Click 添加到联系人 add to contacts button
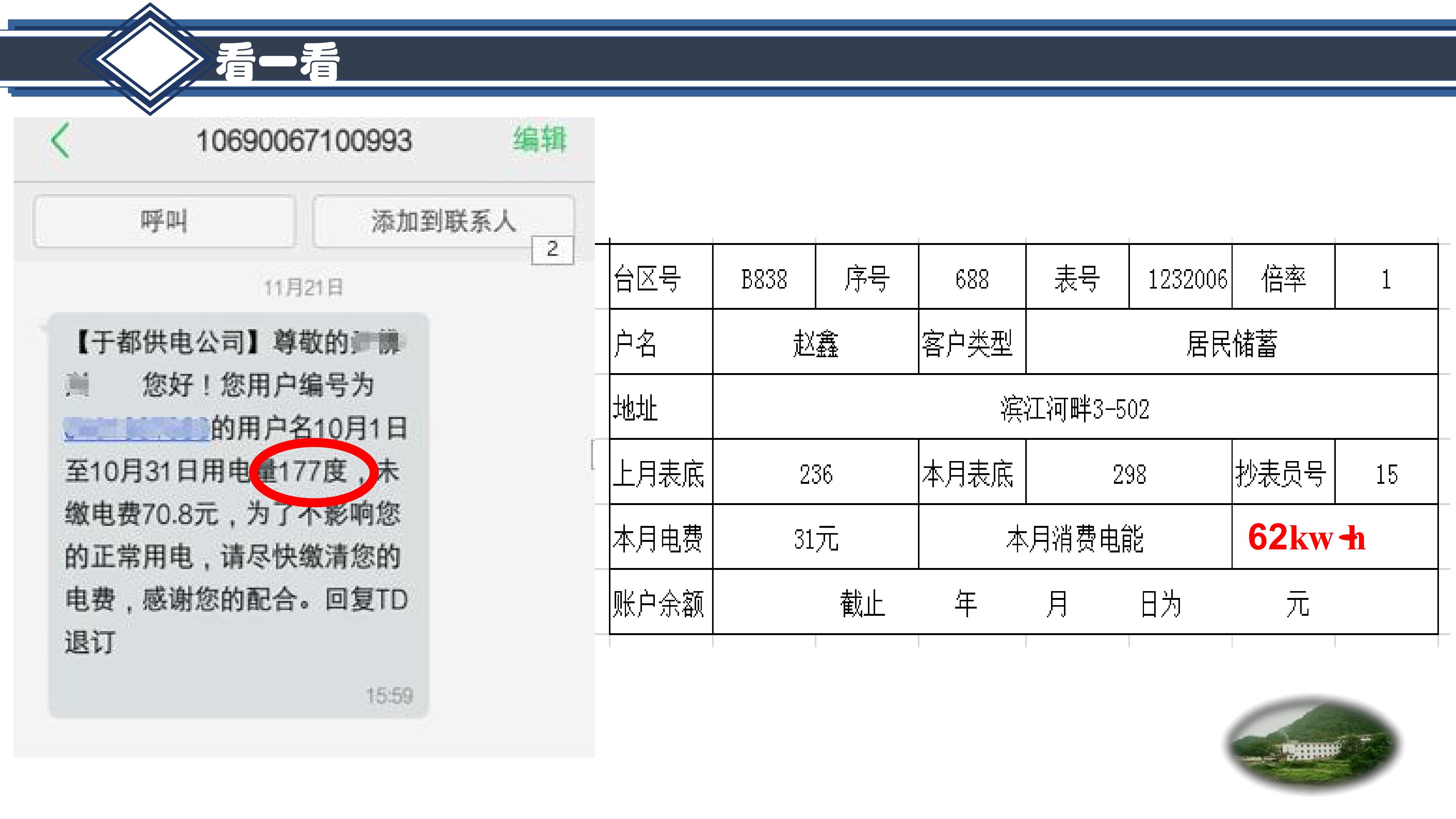This screenshot has height=819, width=1456. point(443,221)
